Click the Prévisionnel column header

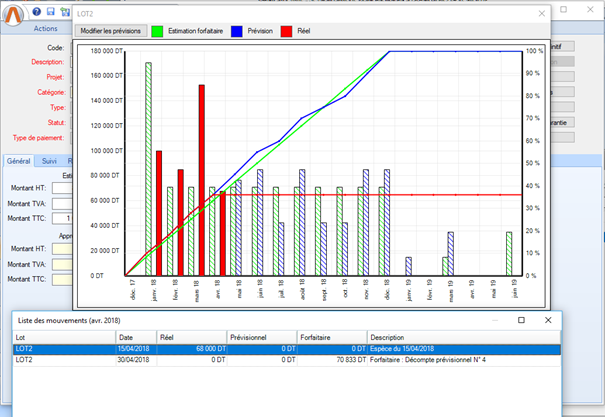[262, 337]
